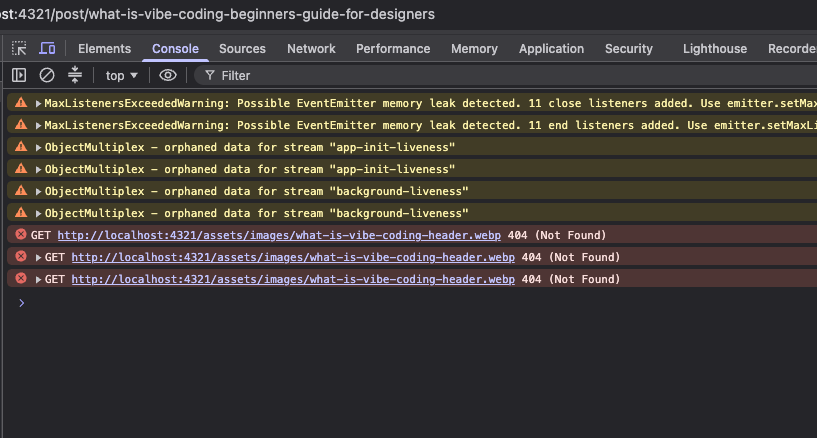Open the first 404 header.webp link

(279, 235)
